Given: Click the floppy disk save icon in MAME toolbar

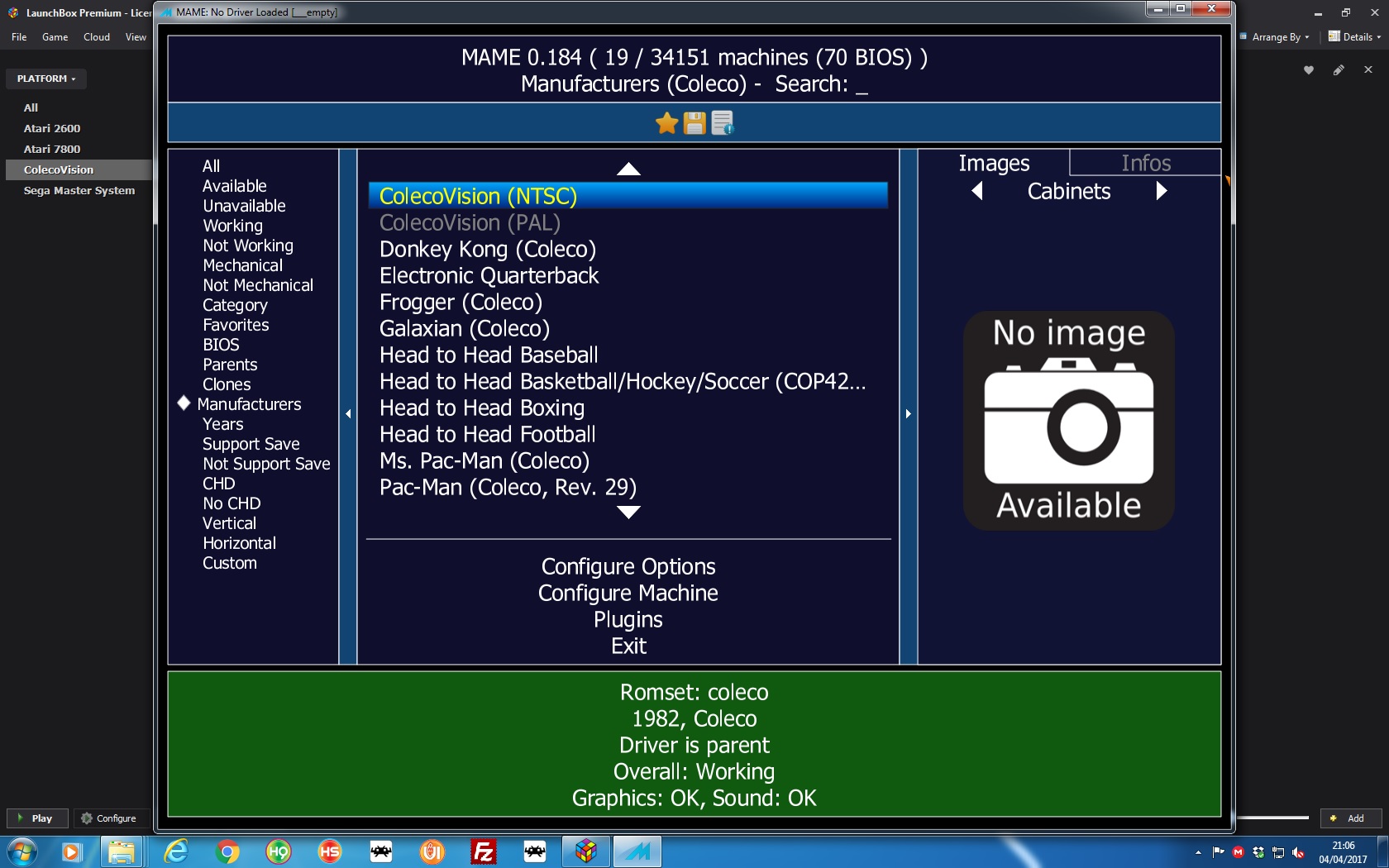Looking at the screenshot, I should 694,123.
